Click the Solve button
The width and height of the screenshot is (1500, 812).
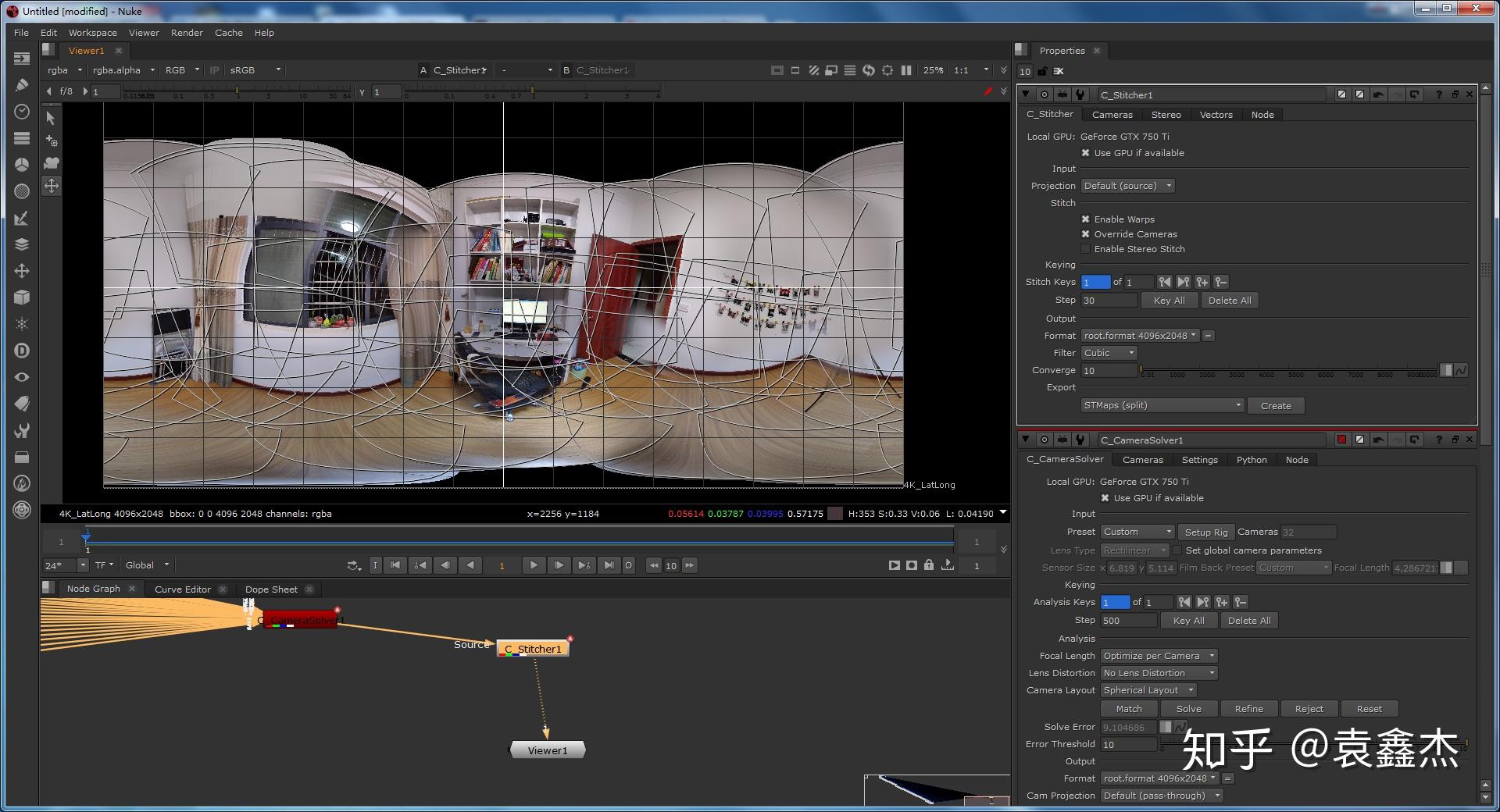click(1189, 709)
